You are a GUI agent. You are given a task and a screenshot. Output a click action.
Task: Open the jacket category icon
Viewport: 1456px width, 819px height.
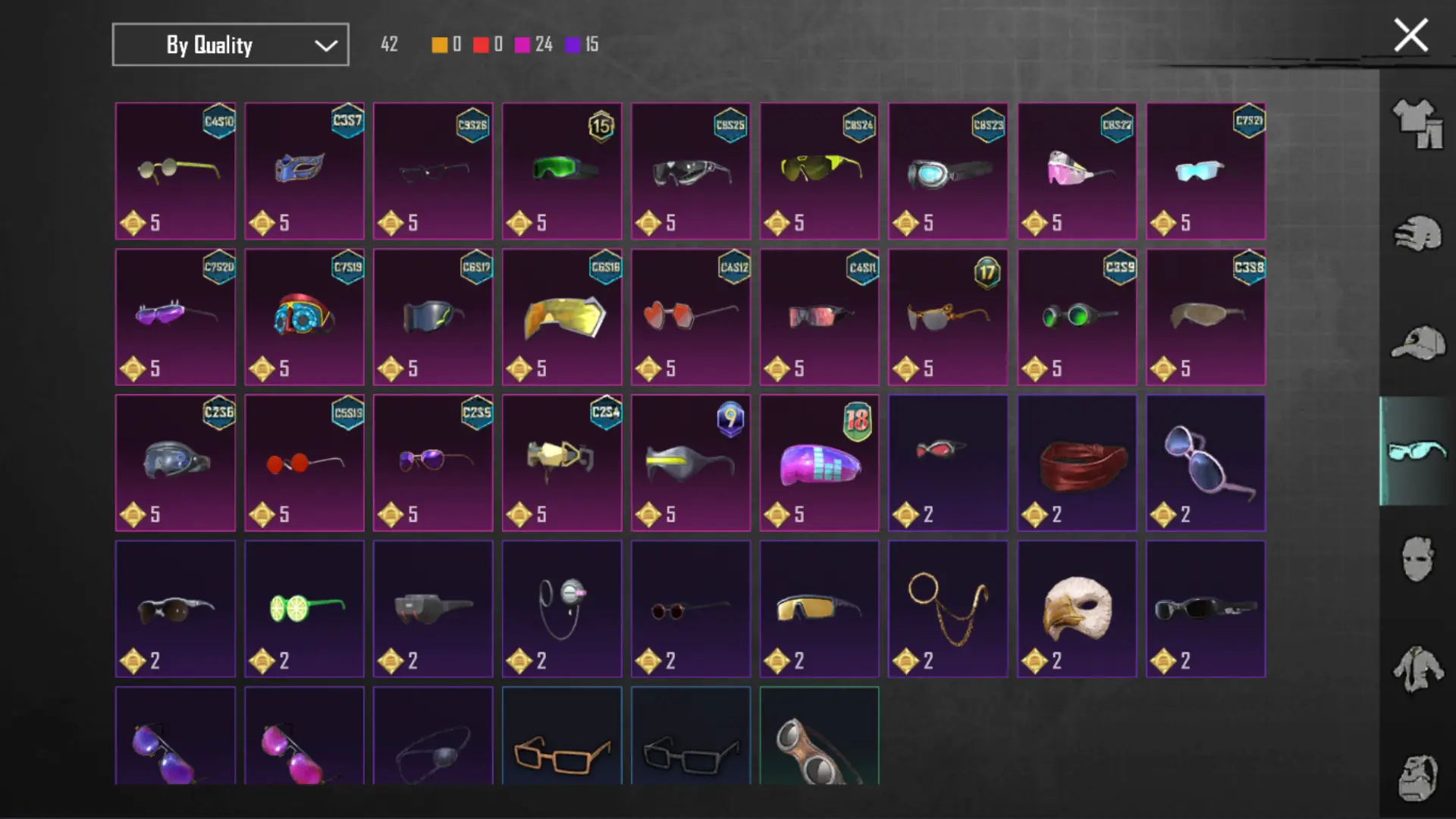point(1417,669)
